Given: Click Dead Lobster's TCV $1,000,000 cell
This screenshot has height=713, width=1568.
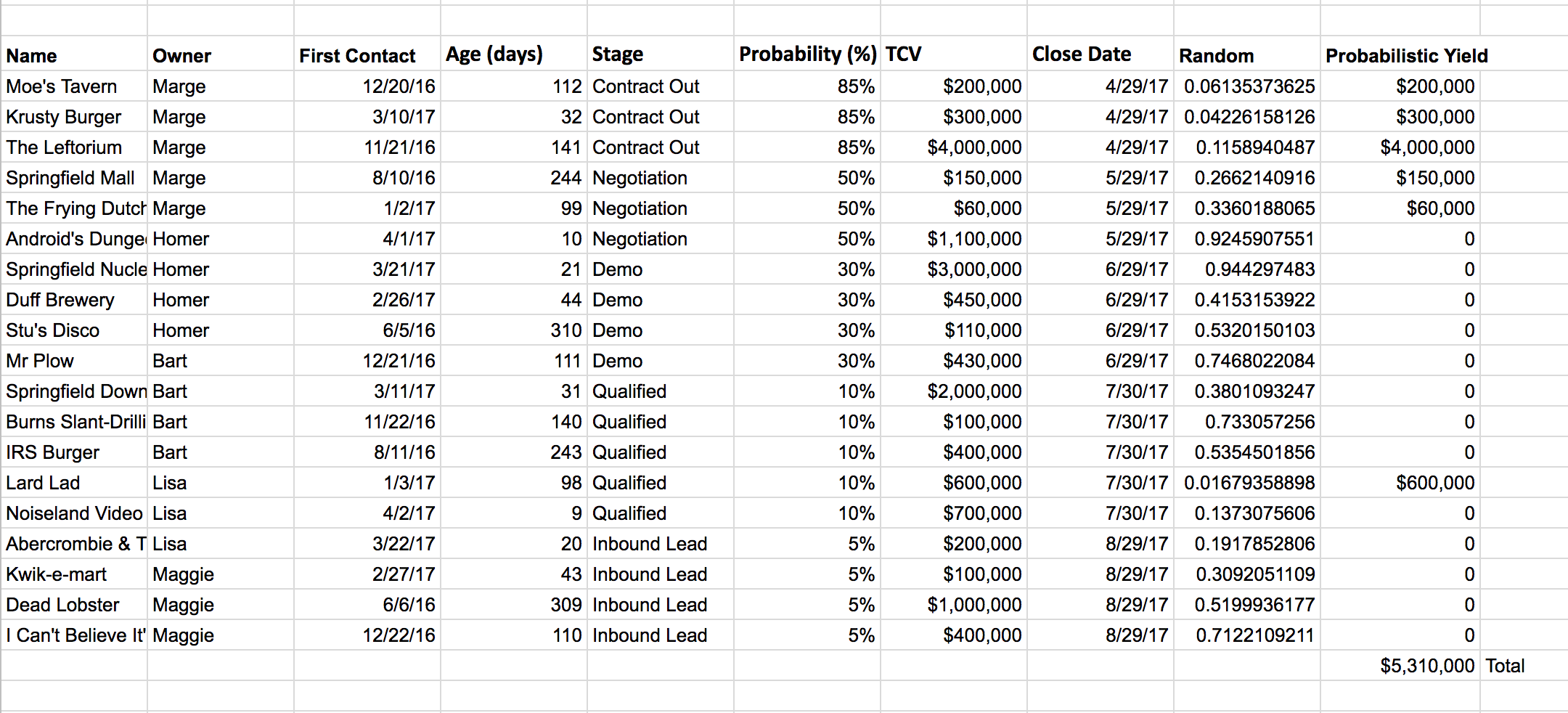Looking at the screenshot, I should [x=954, y=604].
